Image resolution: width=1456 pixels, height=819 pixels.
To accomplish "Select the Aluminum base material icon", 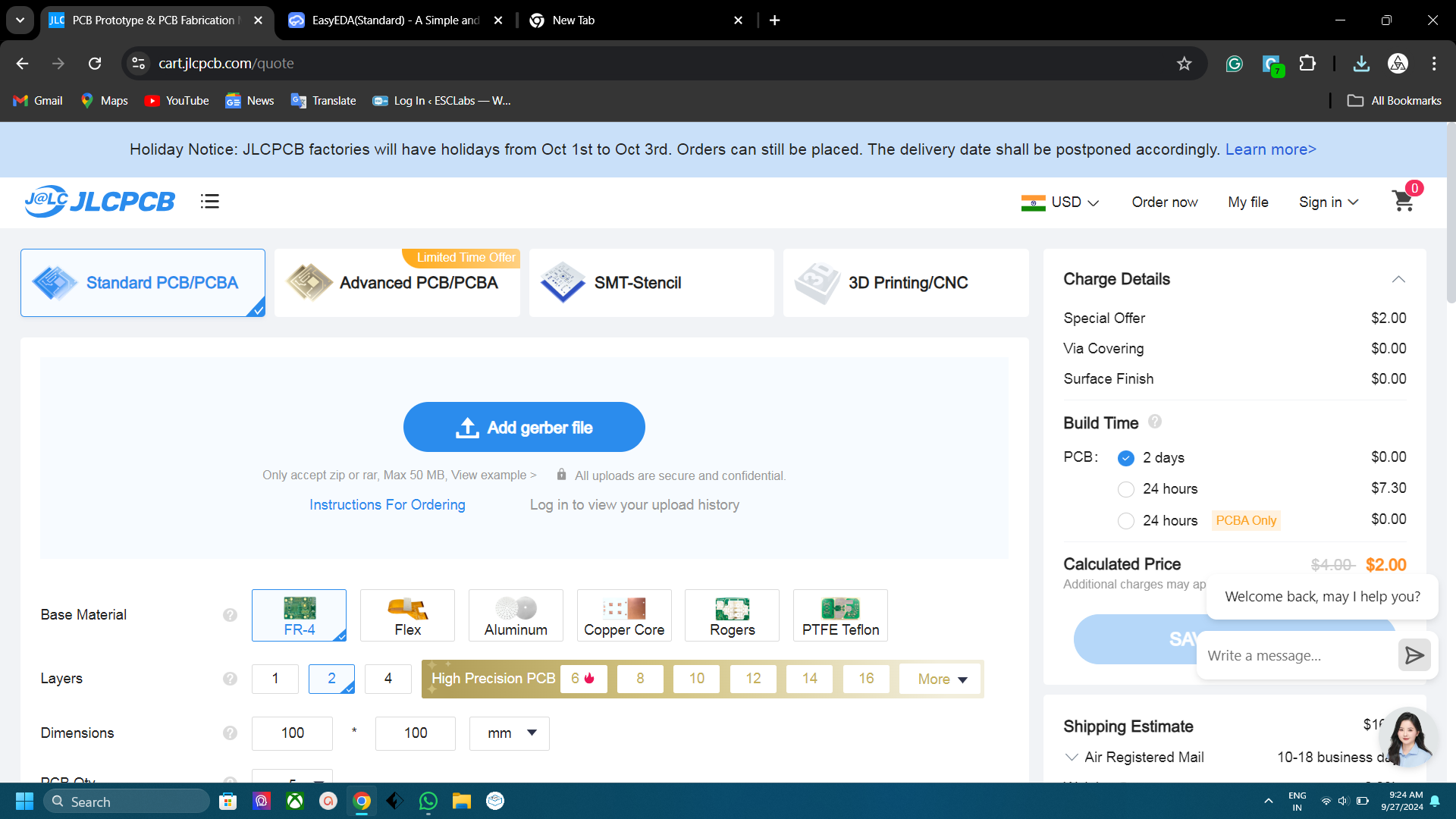I will (515, 614).
